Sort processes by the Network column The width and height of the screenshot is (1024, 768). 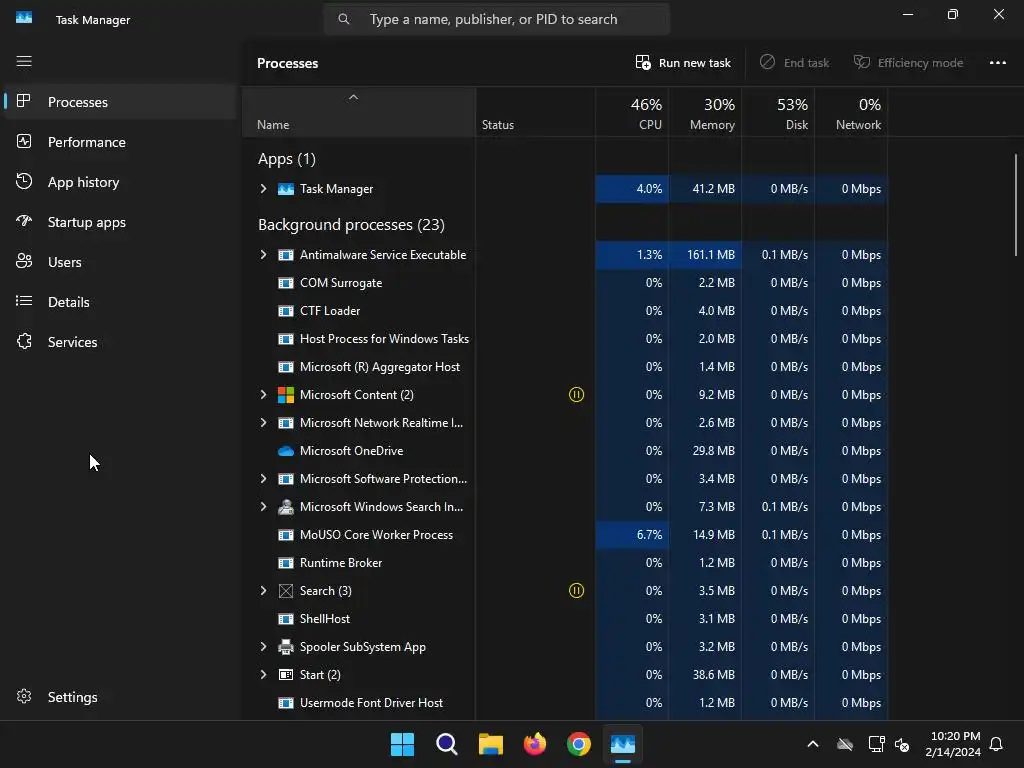tap(852, 113)
